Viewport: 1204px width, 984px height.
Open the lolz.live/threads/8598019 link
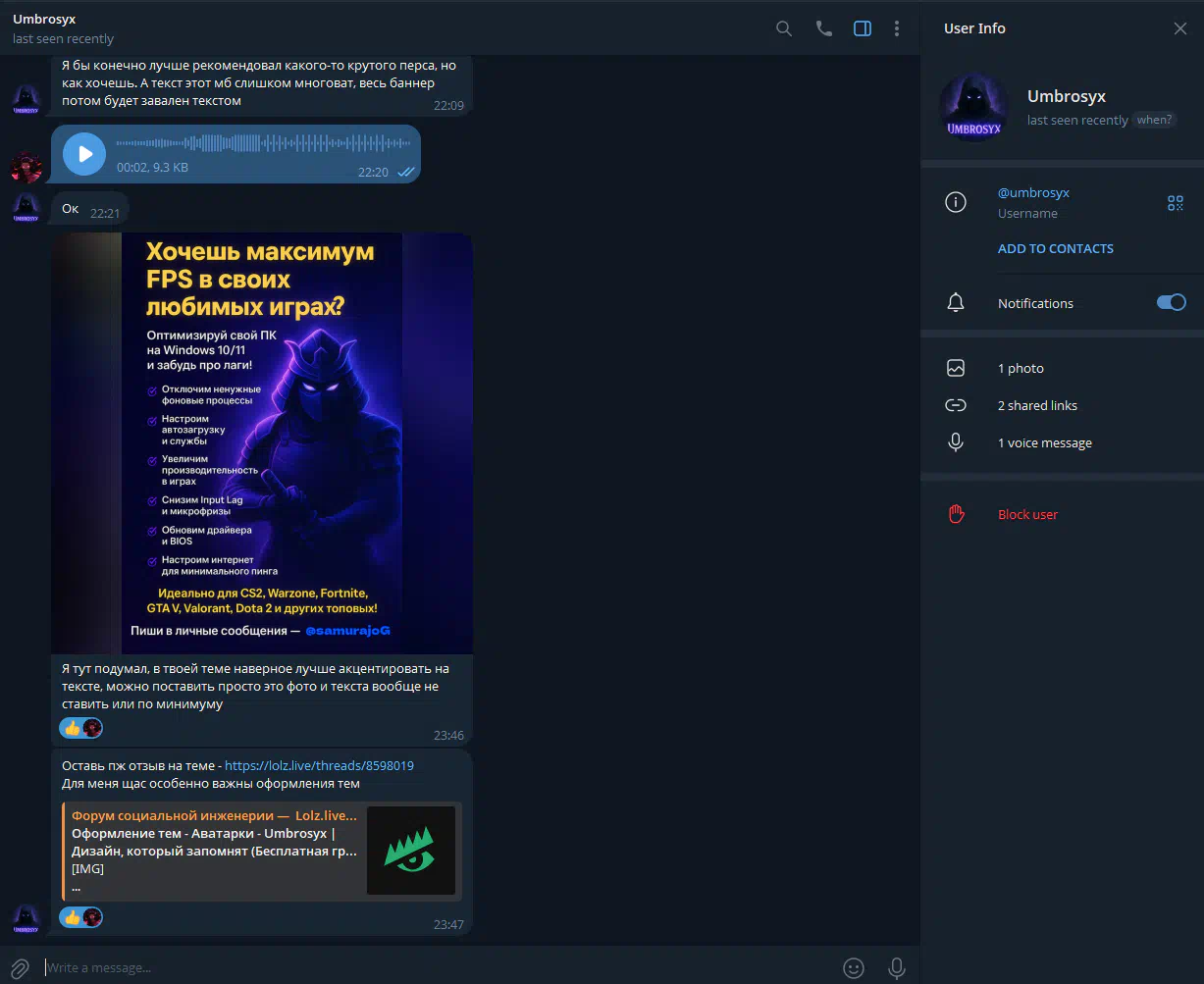click(319, 765)
